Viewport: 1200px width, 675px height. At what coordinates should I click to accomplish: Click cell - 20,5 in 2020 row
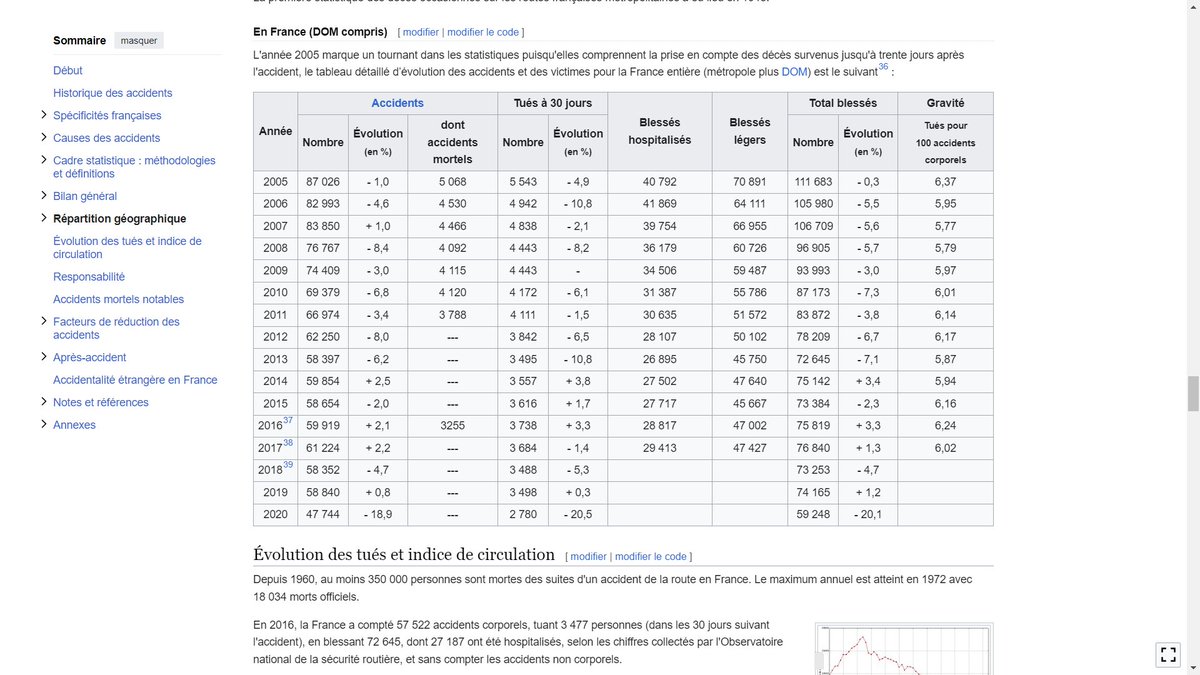578,514
